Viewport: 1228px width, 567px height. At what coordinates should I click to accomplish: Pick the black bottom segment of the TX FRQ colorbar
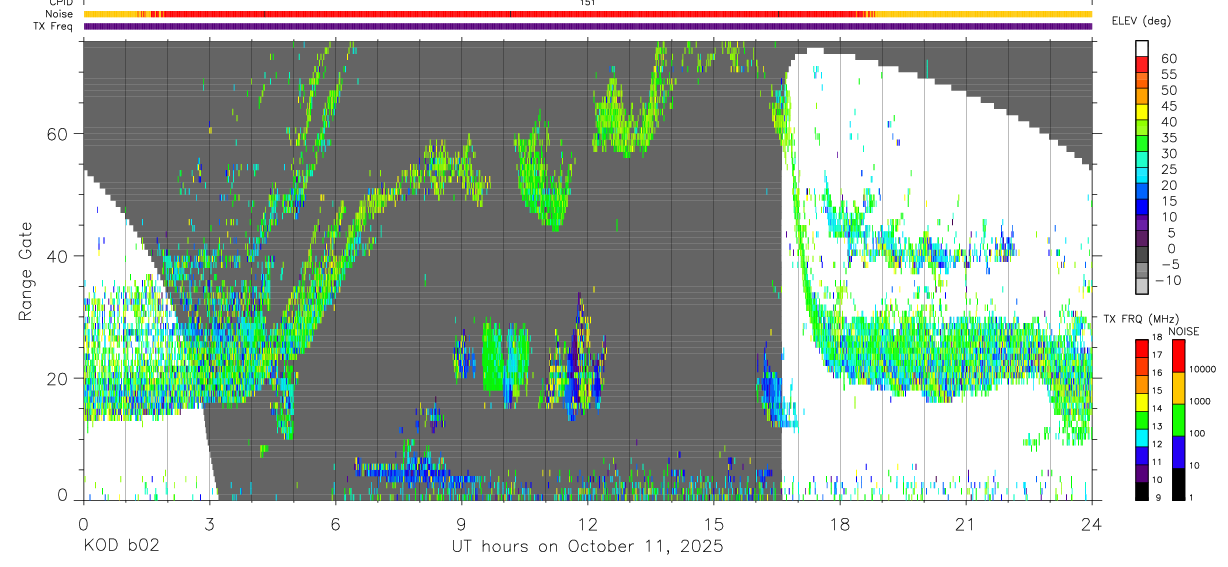(1142, 491)
